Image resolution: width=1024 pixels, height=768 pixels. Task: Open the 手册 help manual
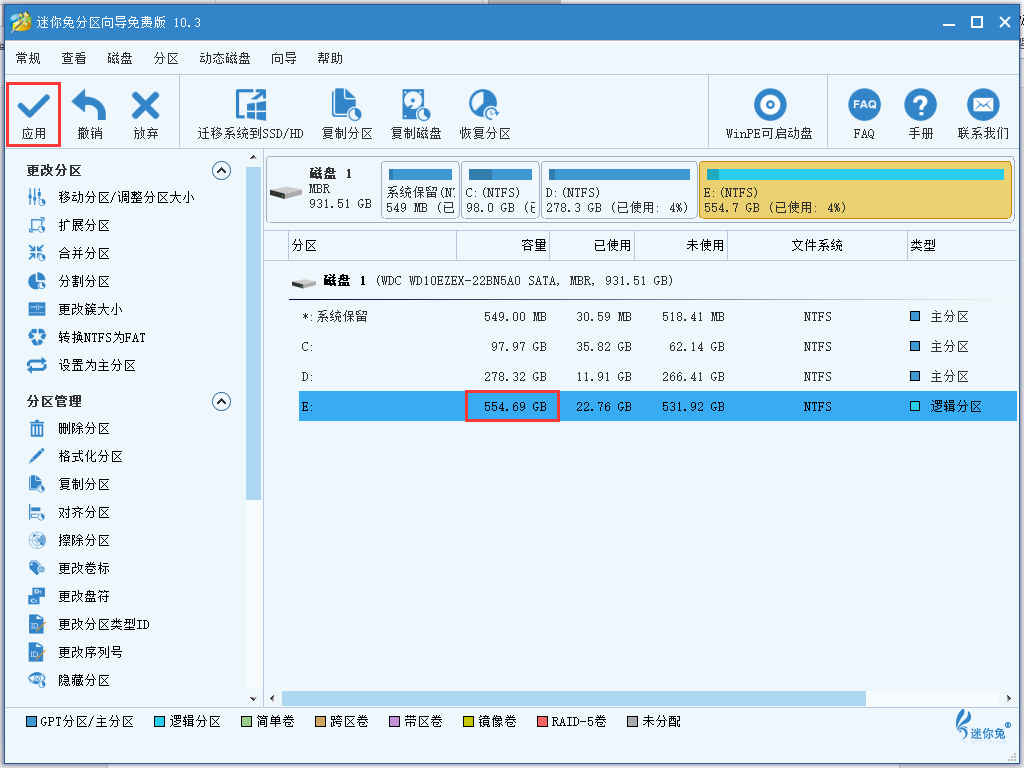(x=920, y=114)
